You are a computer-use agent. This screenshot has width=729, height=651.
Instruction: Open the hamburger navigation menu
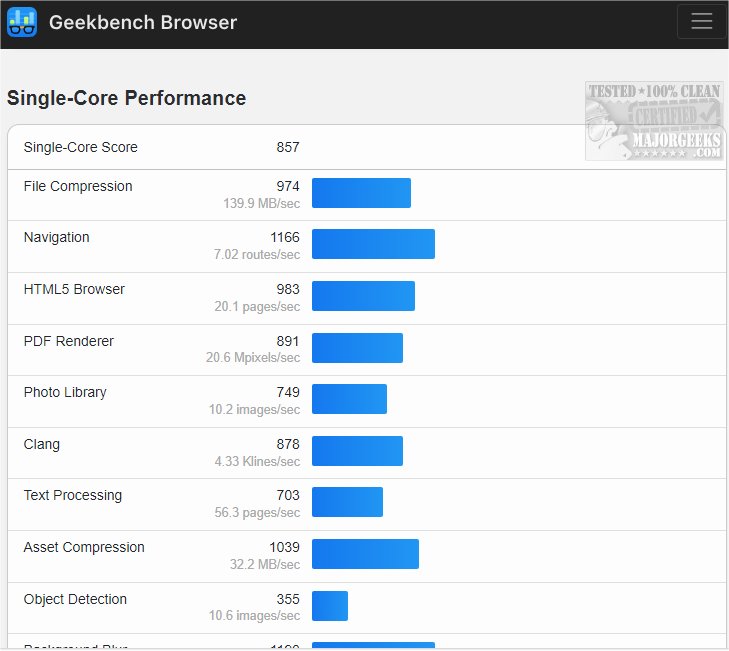(701, 22)
